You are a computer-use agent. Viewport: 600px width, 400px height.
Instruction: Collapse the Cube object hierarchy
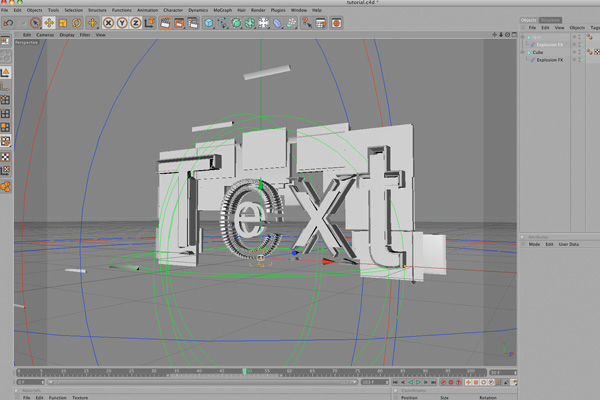click(523, 52)
